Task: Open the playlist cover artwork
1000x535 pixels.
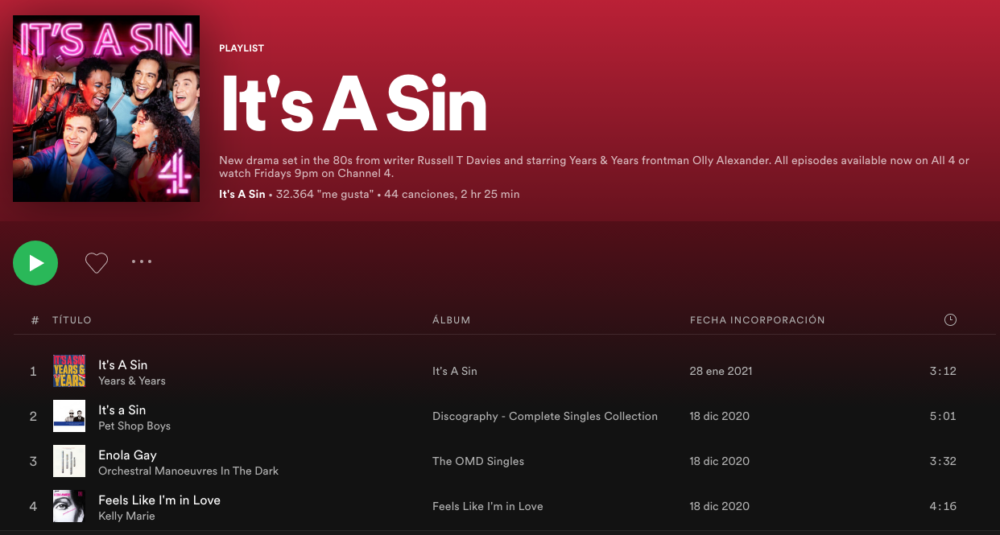Action: tap(106, 108)
